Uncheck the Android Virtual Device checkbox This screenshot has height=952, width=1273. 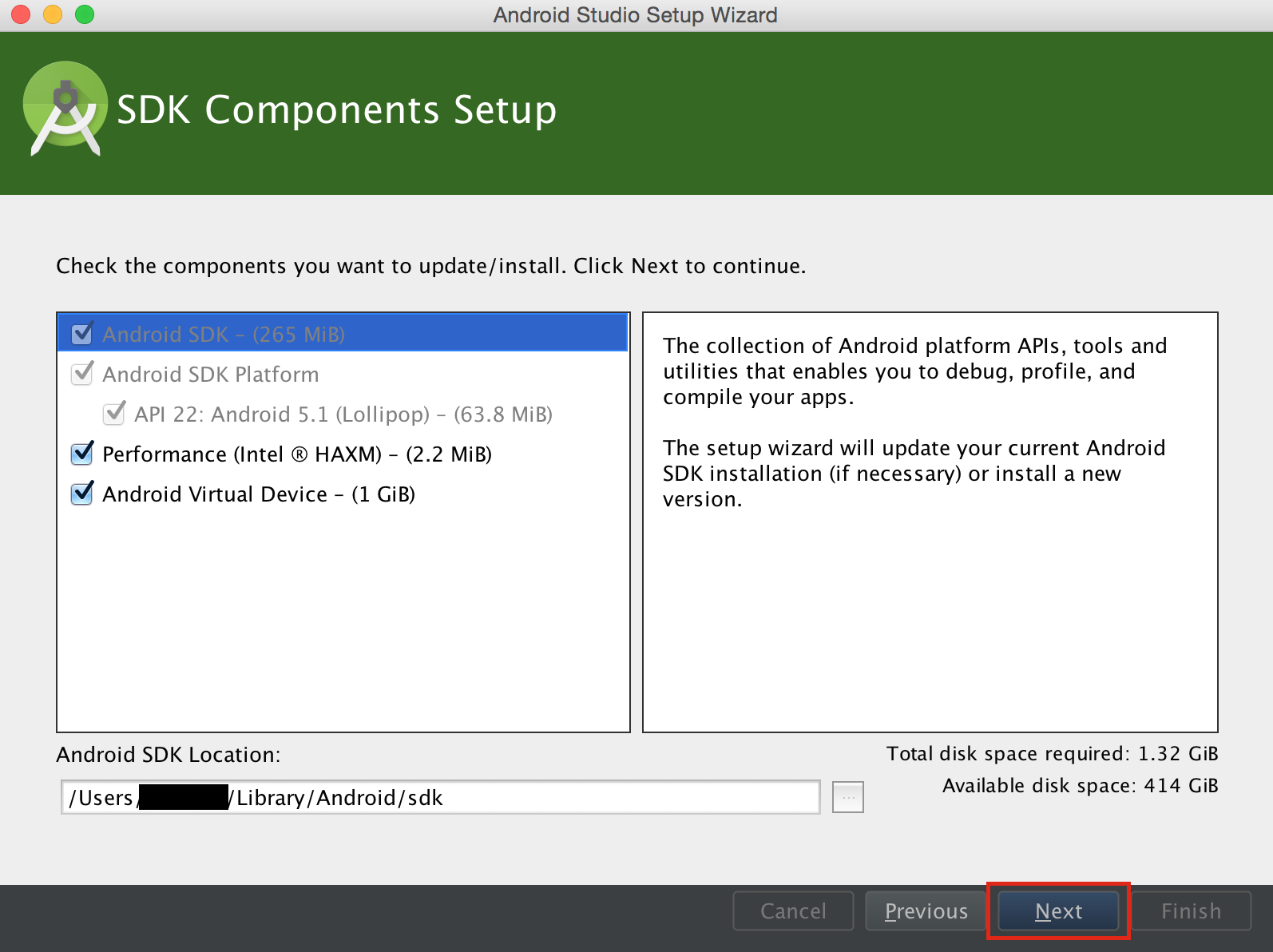click(x=82, y=494)
